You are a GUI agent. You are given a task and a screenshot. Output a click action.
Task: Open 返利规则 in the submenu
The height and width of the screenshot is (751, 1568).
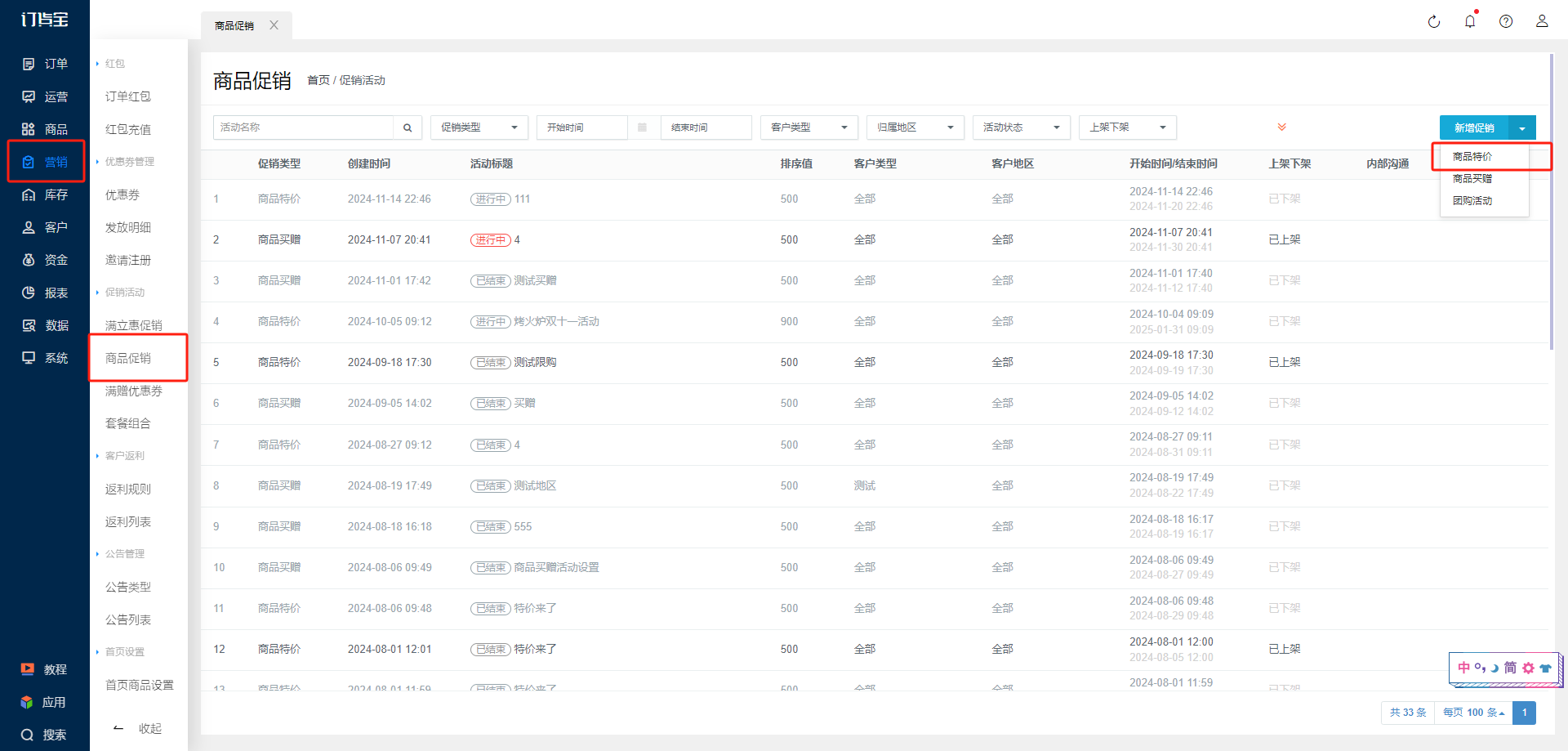click(128, 489)
